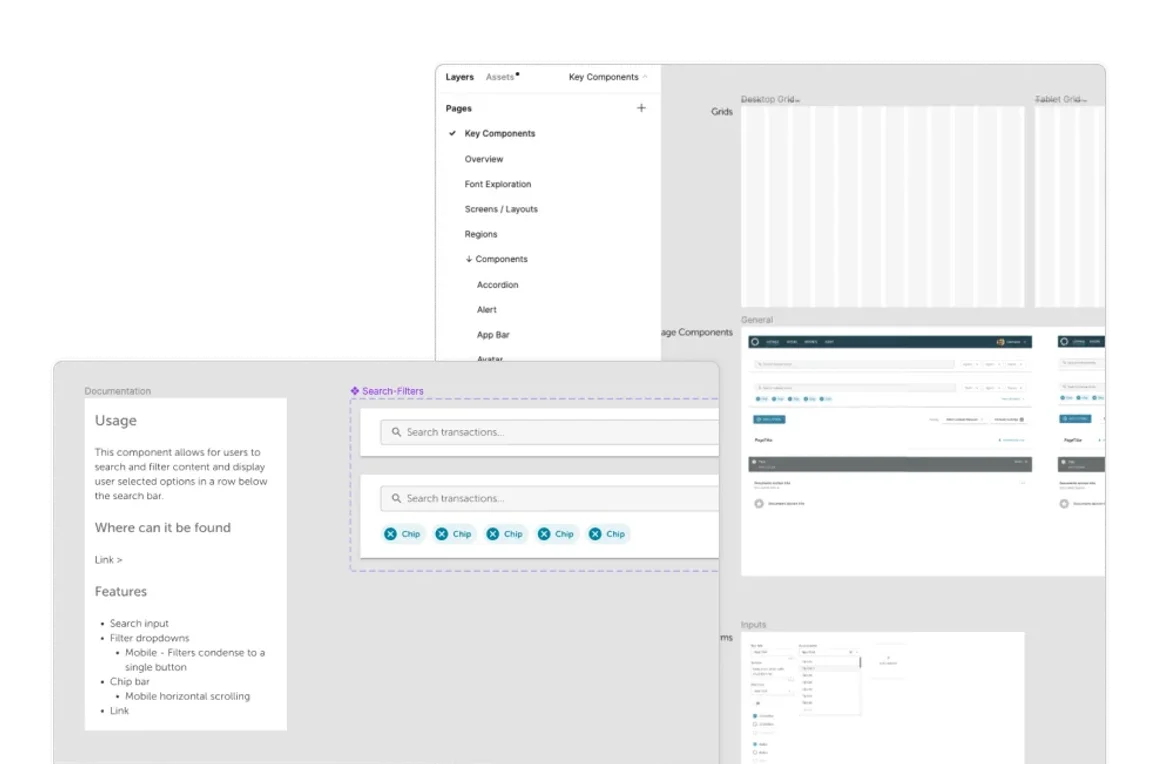Click the X icon on the last Chip
Screen dimensions: 1164x764
coord(595,534)
